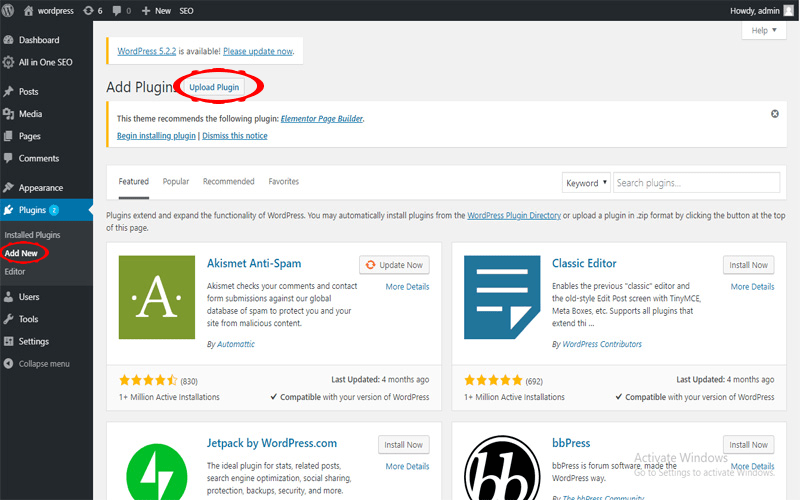Image resolution: width=800 pixels, height=500 pixels.
Task: Open More Details for Classic Editor
Action: 753,287
